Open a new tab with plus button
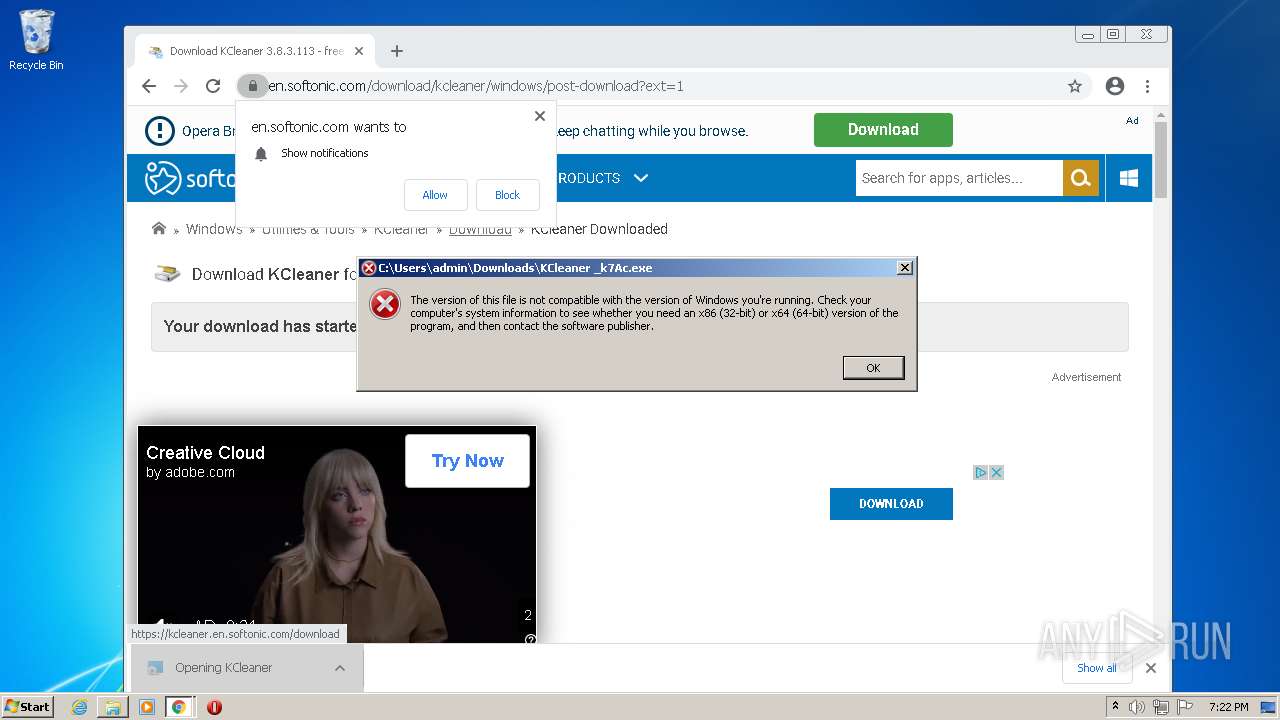 click(397, 51)
